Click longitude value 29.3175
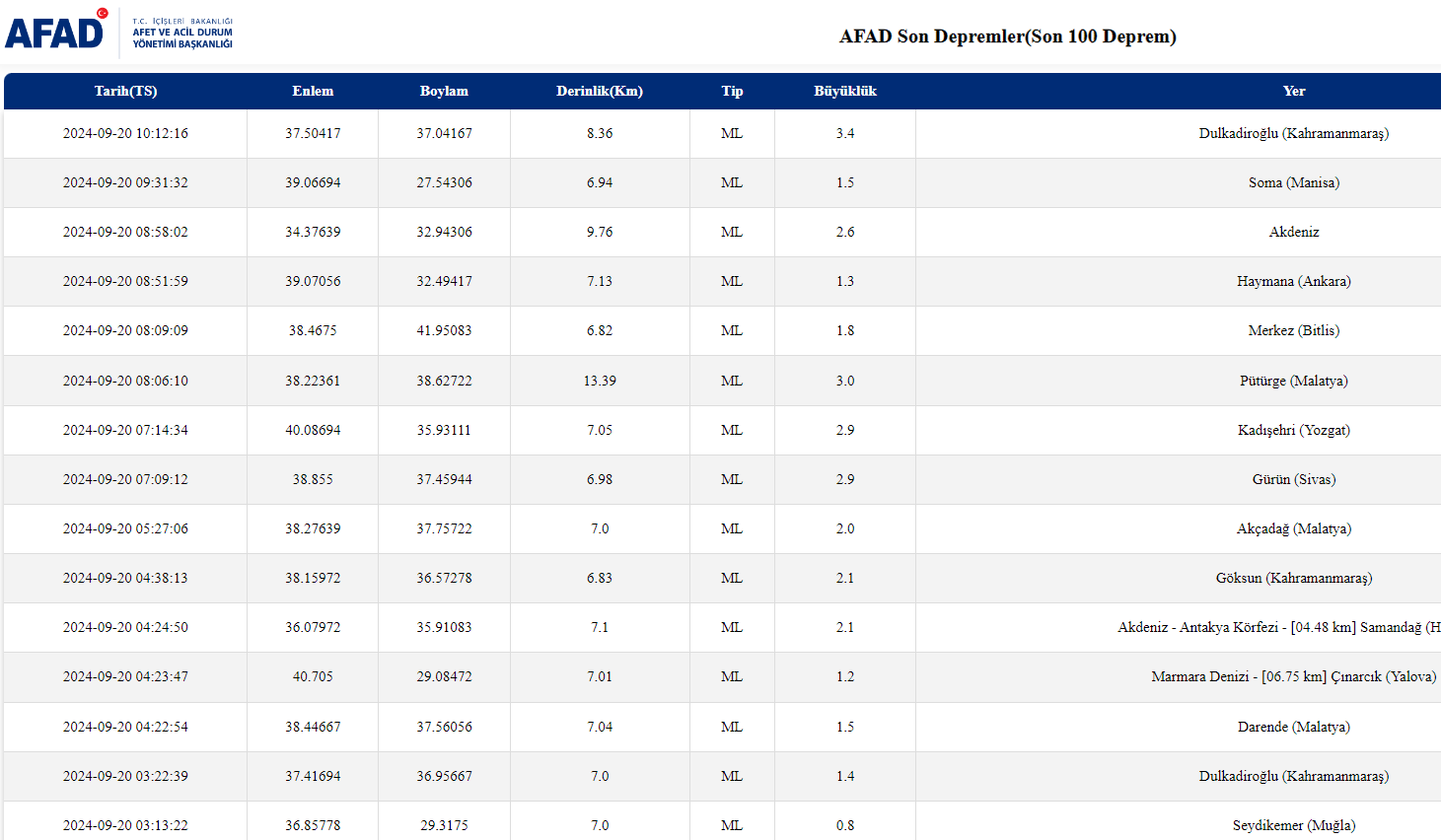 click(x=444, y=825)
